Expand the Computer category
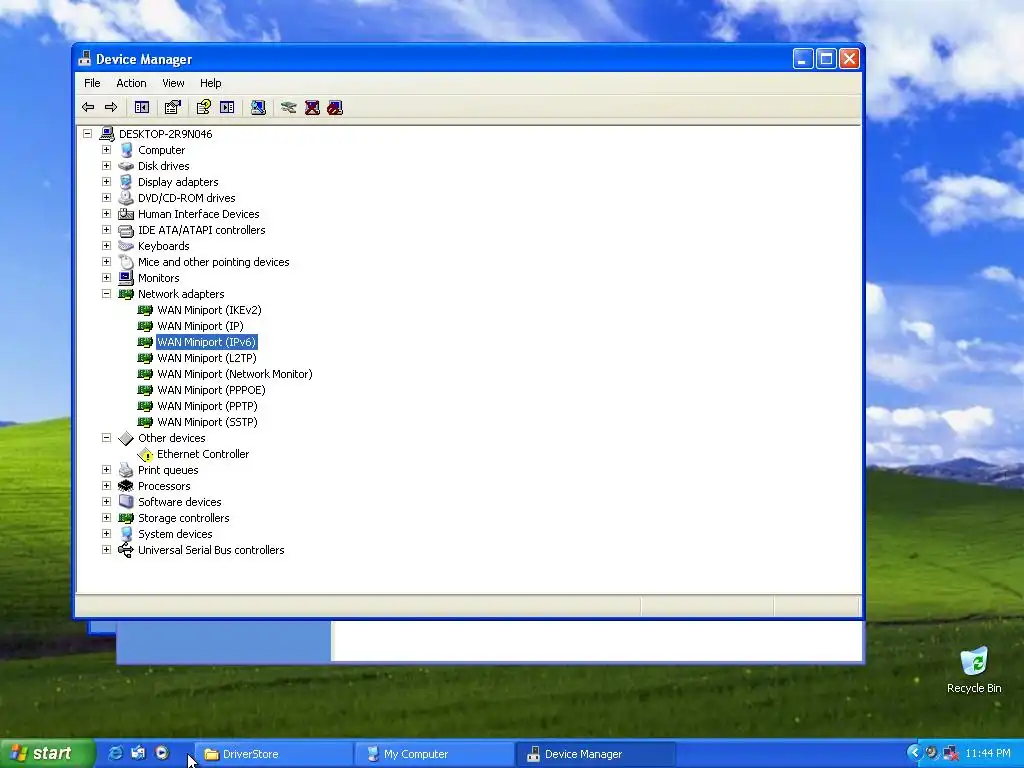This screenshot has height=768, width=1024. 106,150
